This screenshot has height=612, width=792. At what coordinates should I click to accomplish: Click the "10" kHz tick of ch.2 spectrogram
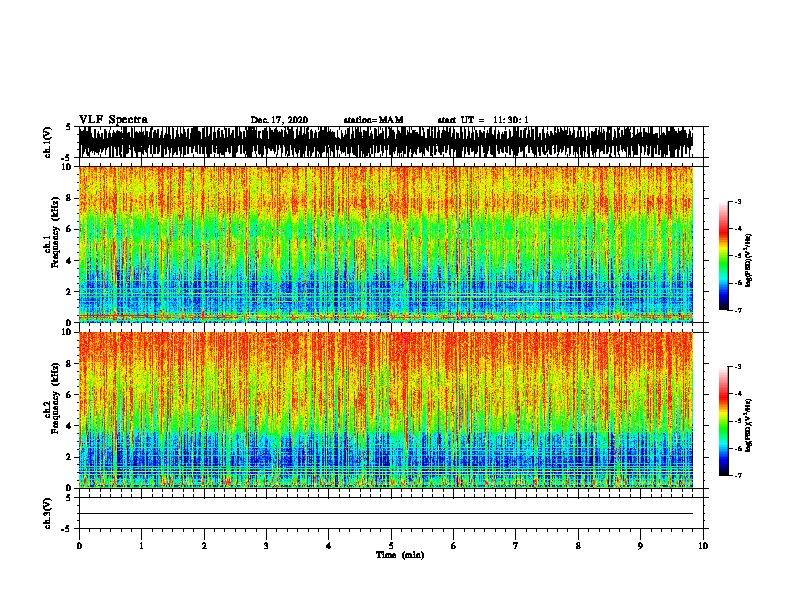click(67, 332)
